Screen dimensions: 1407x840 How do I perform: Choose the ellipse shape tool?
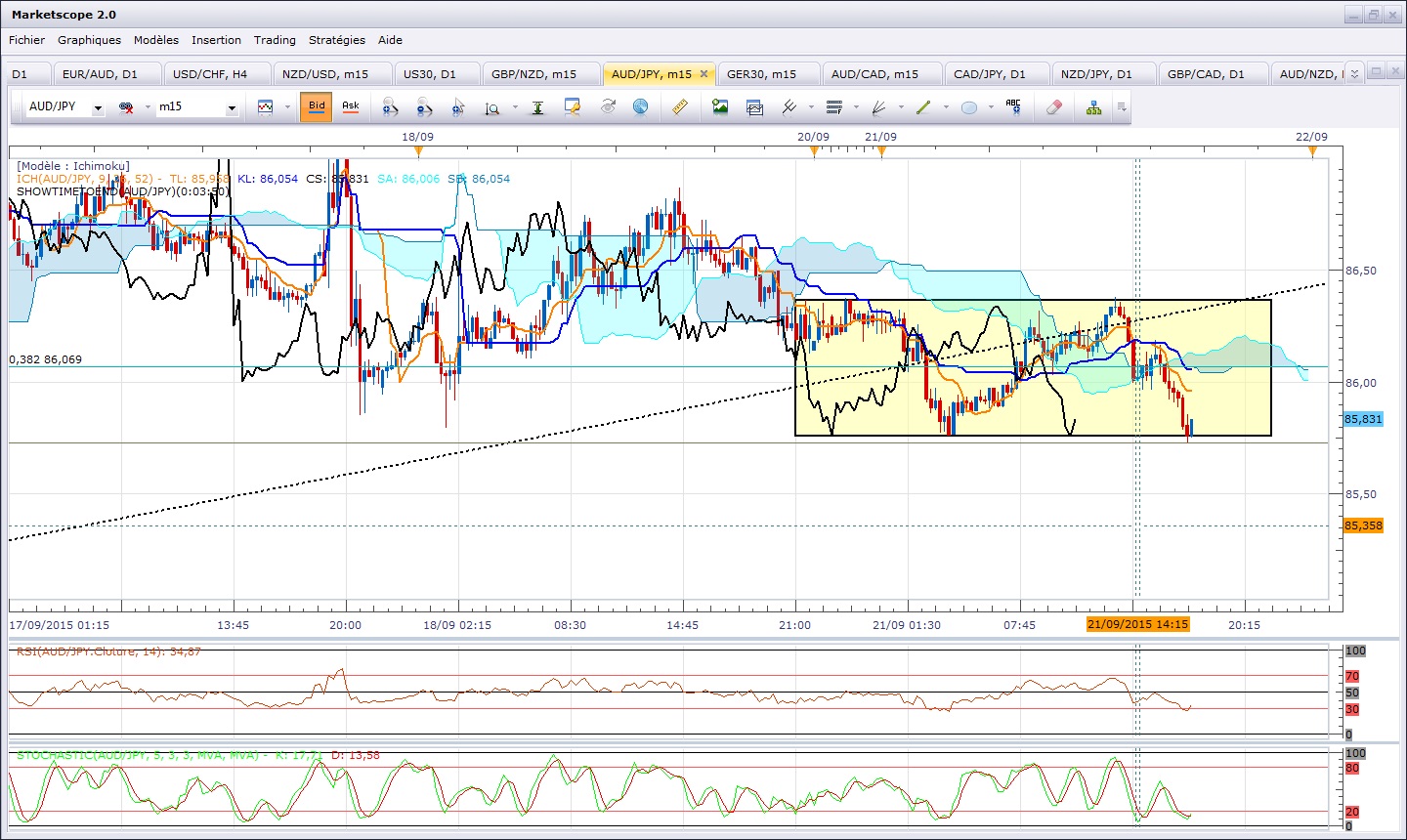click(x=968, y=107)
